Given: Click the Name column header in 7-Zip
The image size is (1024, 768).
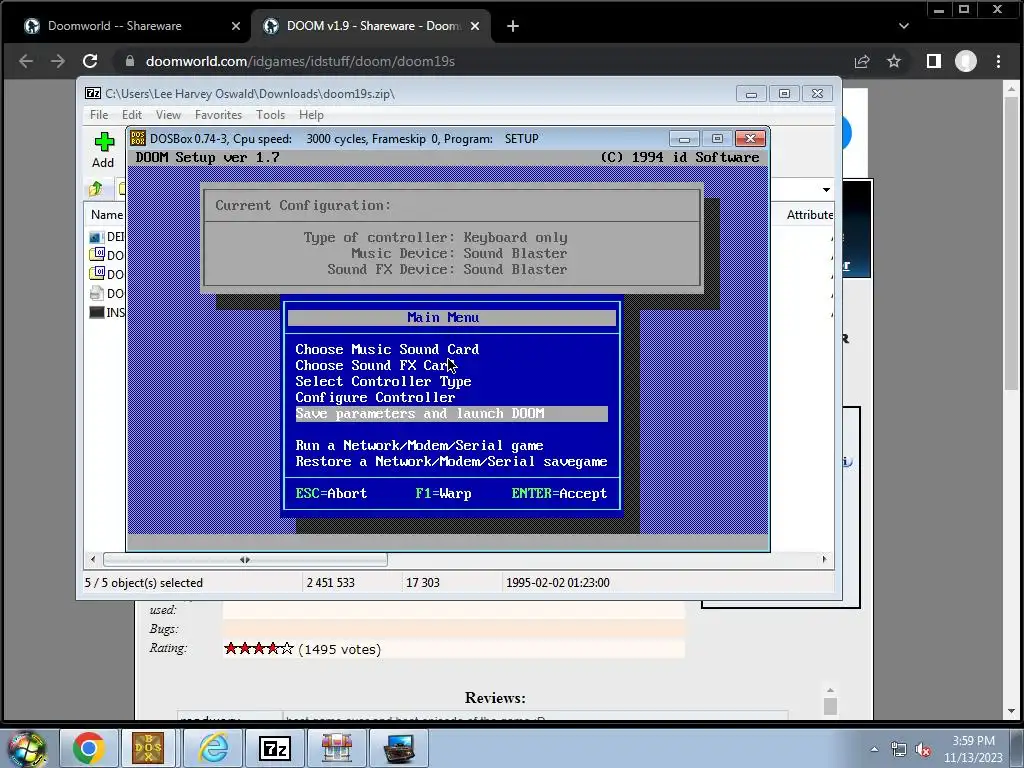Looking at the screenshot, I should tap(106, 215).
